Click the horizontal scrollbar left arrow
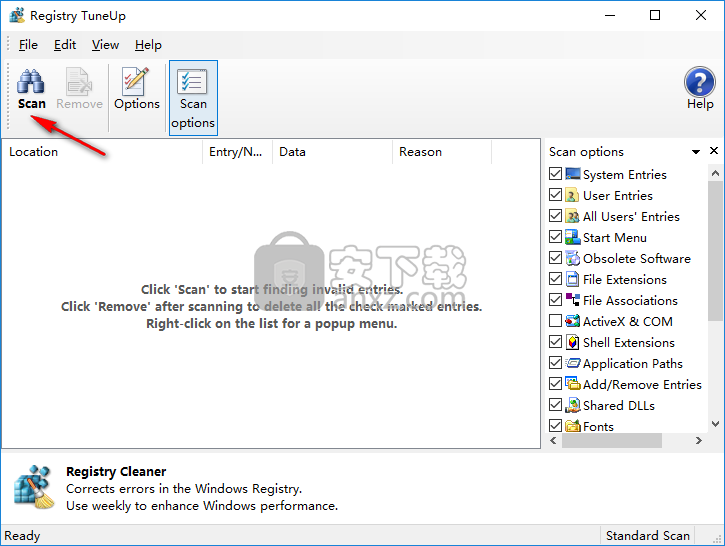This screenshot has height=546, width=725. point(553,441)
